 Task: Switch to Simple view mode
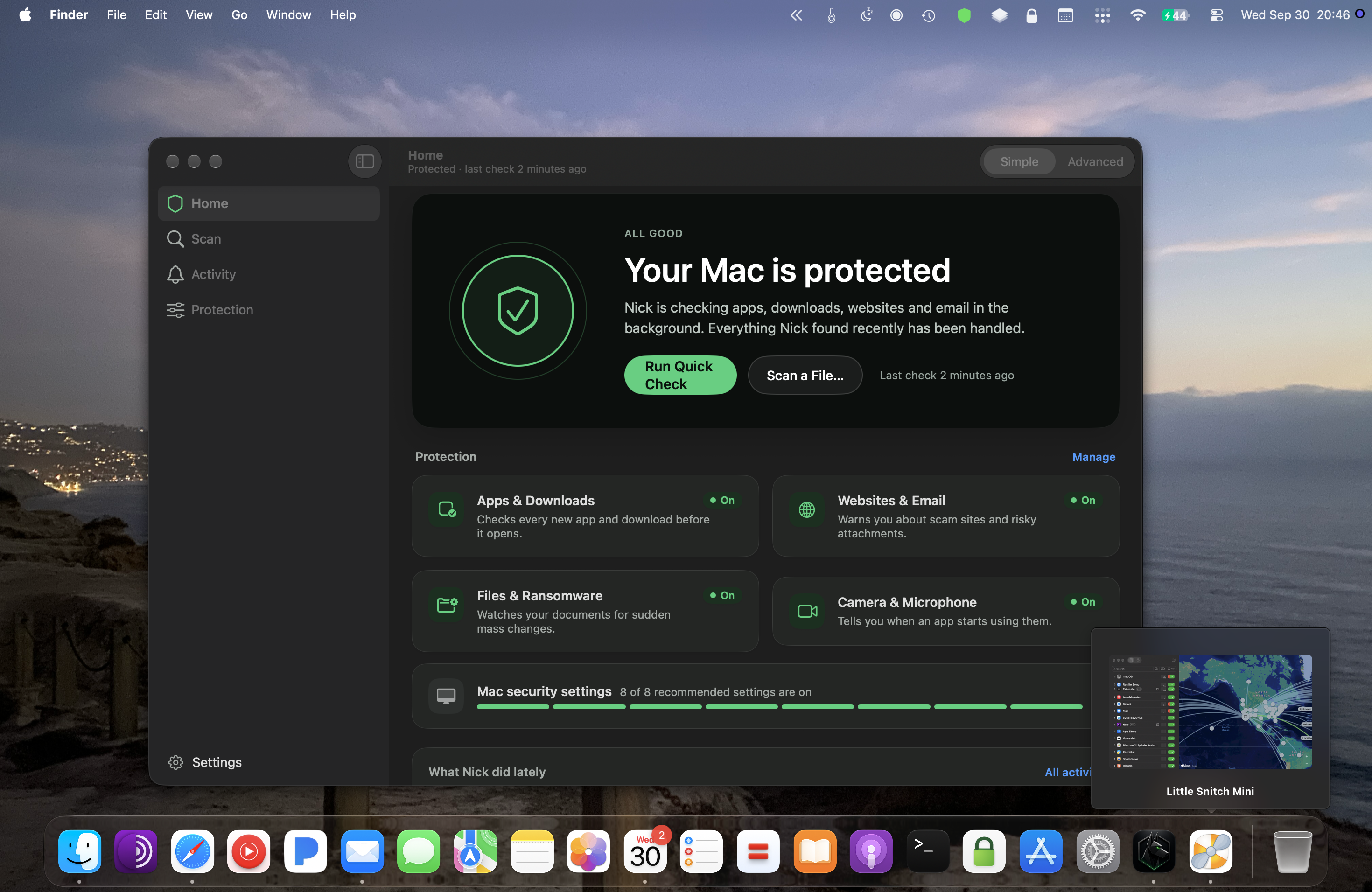pyautogui.click(x=1019, y=162)
